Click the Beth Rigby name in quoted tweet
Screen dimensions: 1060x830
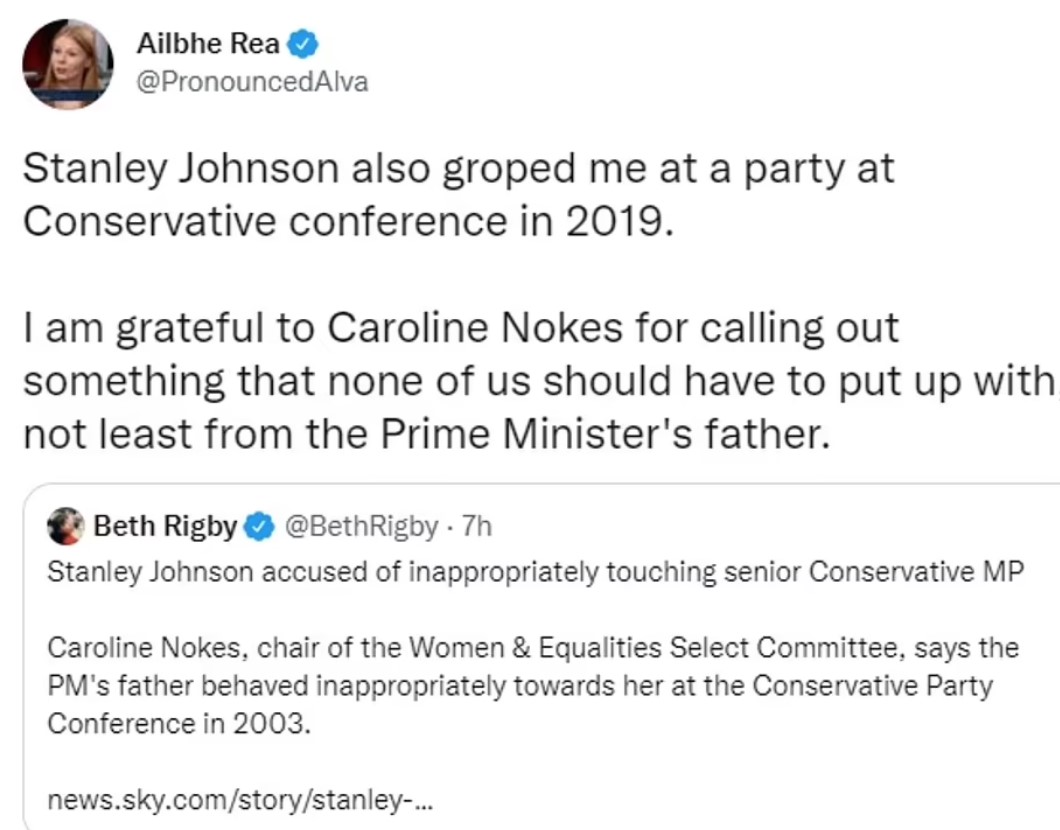(165, 526)
